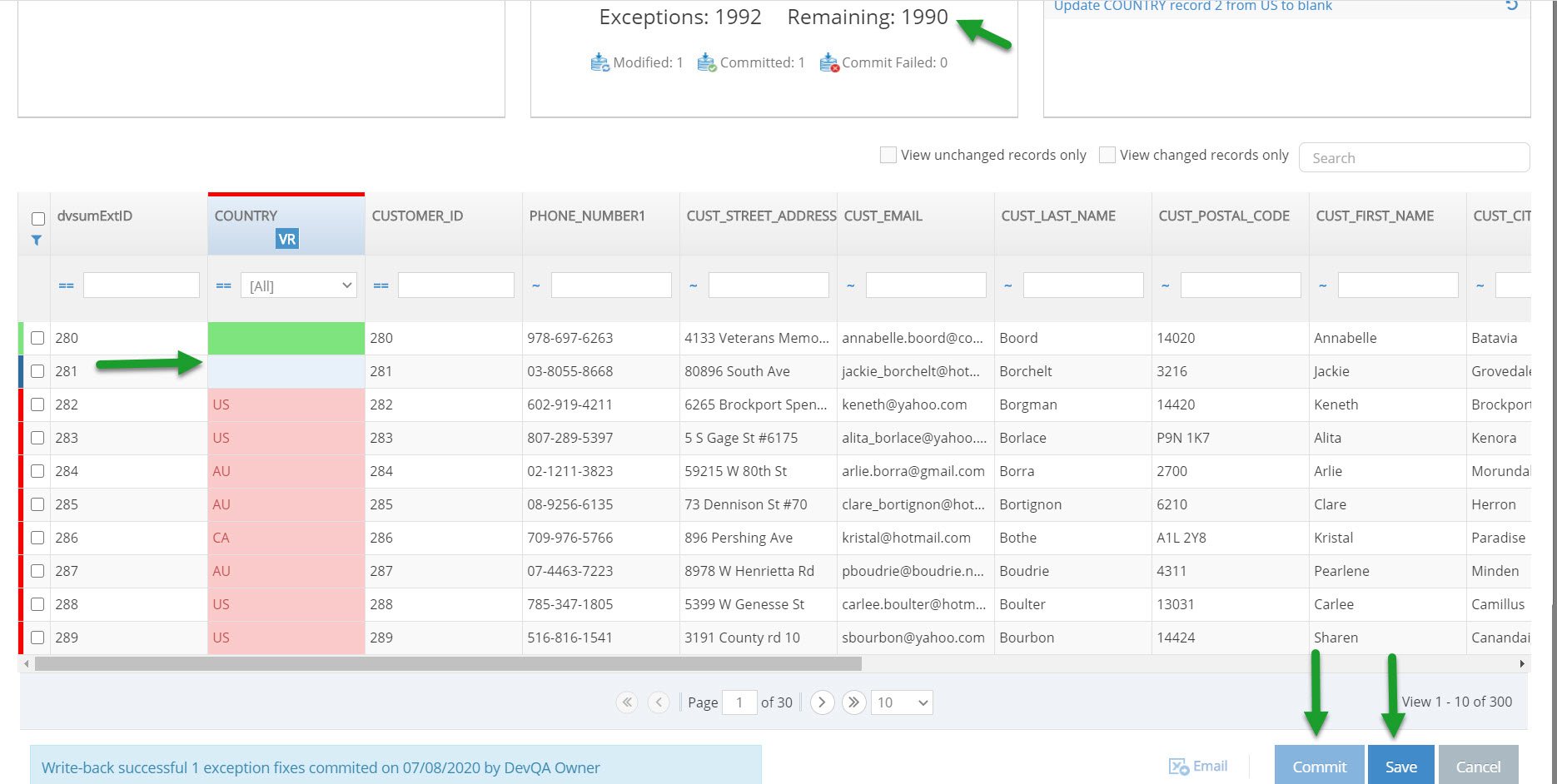The image size is (1557, 784).
Task: Sort by the COUNTRY column header
Action: point(246,216)
